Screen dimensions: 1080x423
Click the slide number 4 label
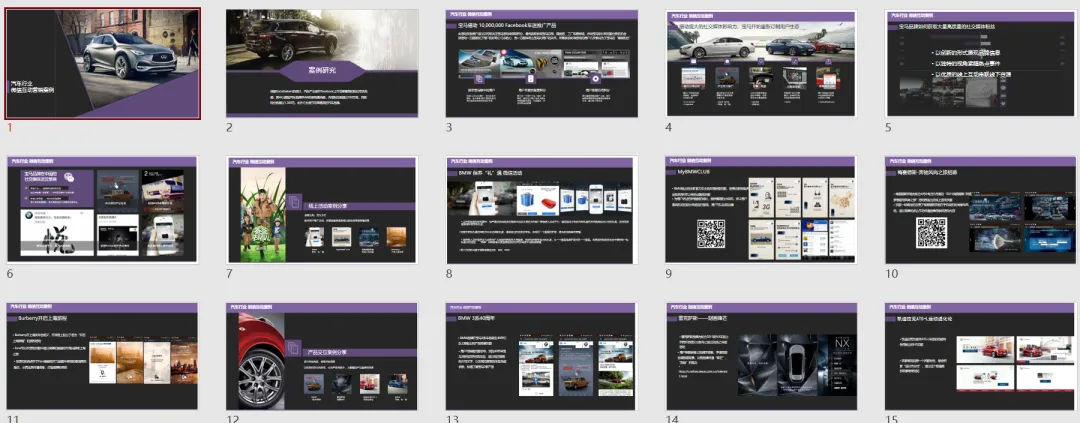pos(669,127)
